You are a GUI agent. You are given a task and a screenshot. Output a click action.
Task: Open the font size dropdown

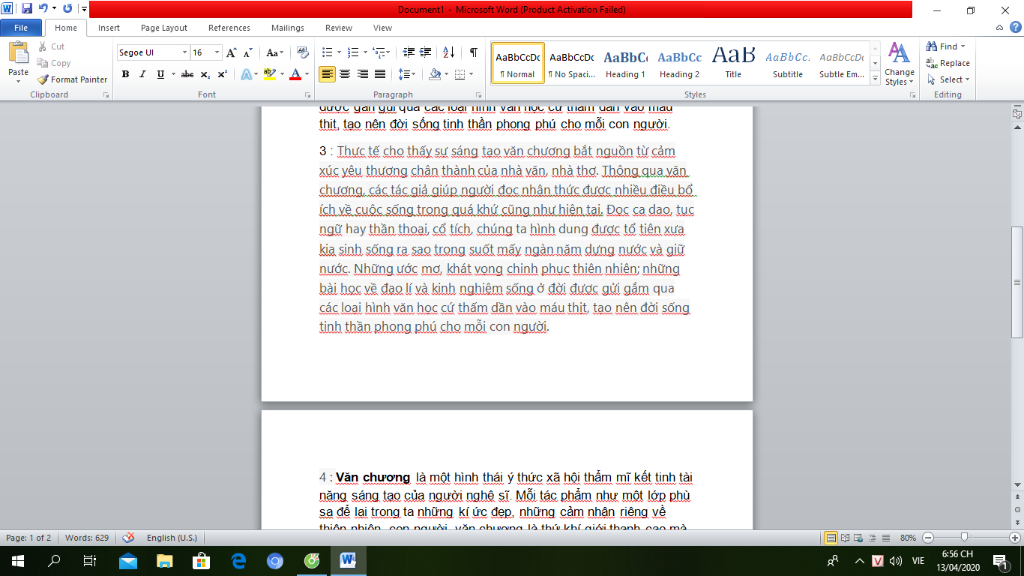(217, 53)
